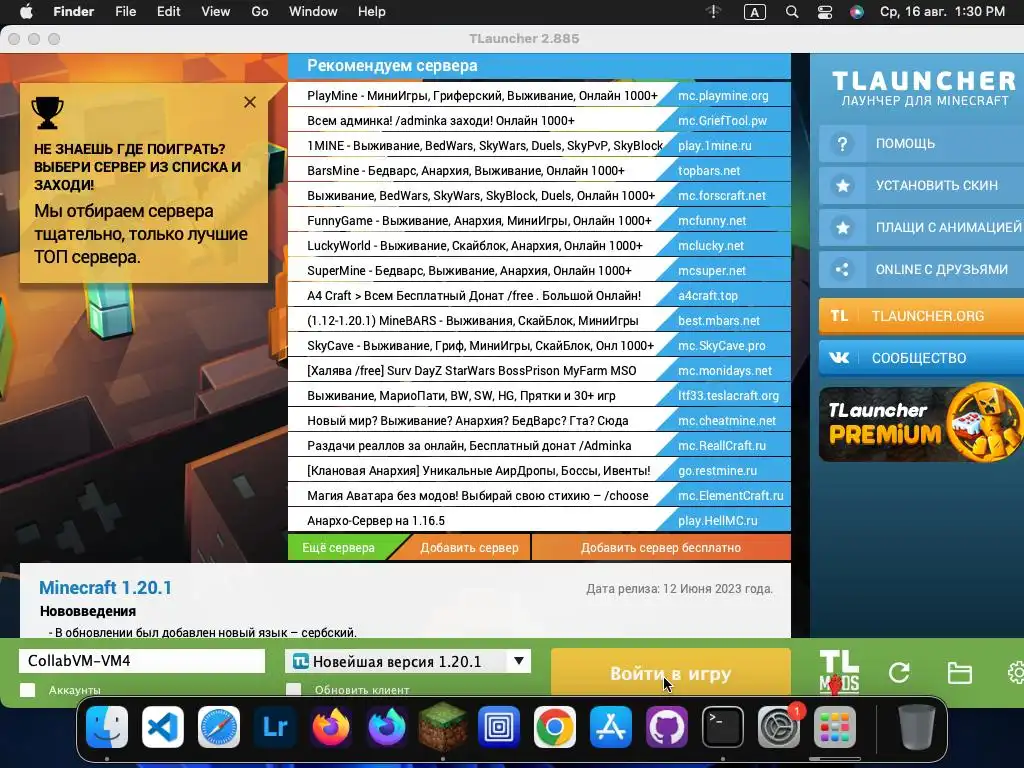The height and width of the screenshot is (768, 1024).
Task: Click the Войти в игру button
Action: click(671, 673)
